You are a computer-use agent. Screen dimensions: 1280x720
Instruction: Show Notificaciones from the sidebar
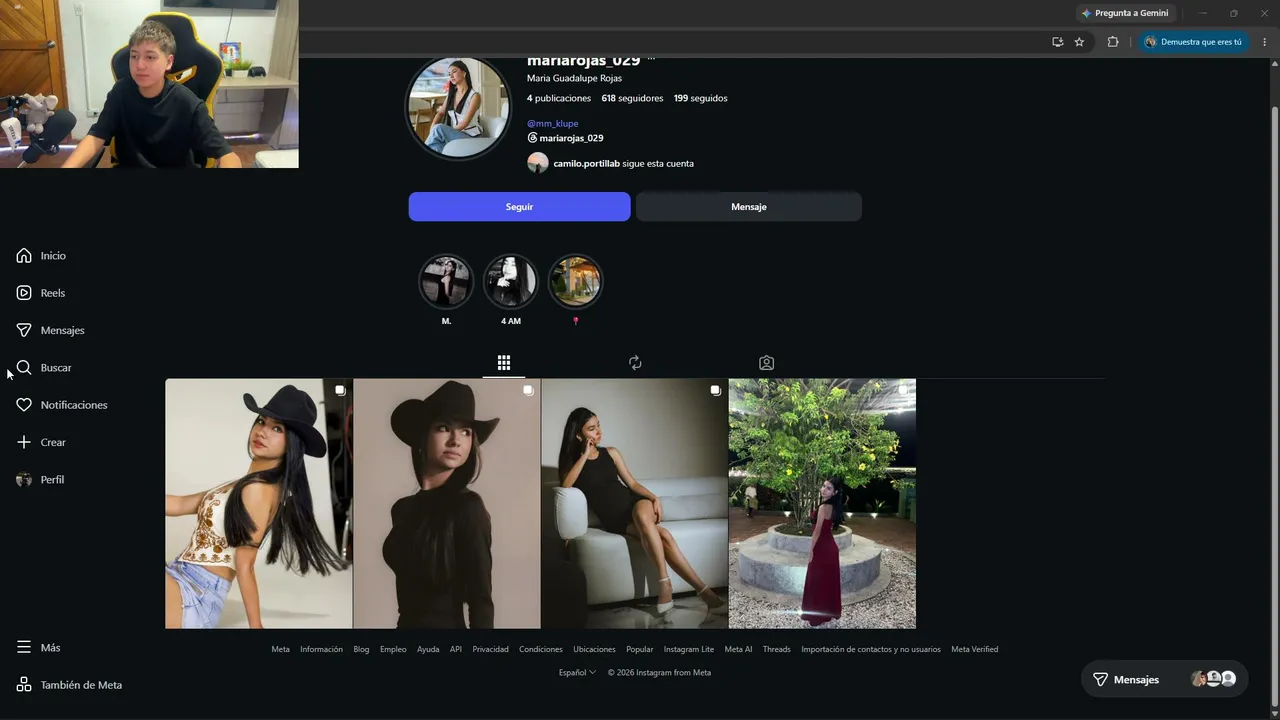point(62,405)
